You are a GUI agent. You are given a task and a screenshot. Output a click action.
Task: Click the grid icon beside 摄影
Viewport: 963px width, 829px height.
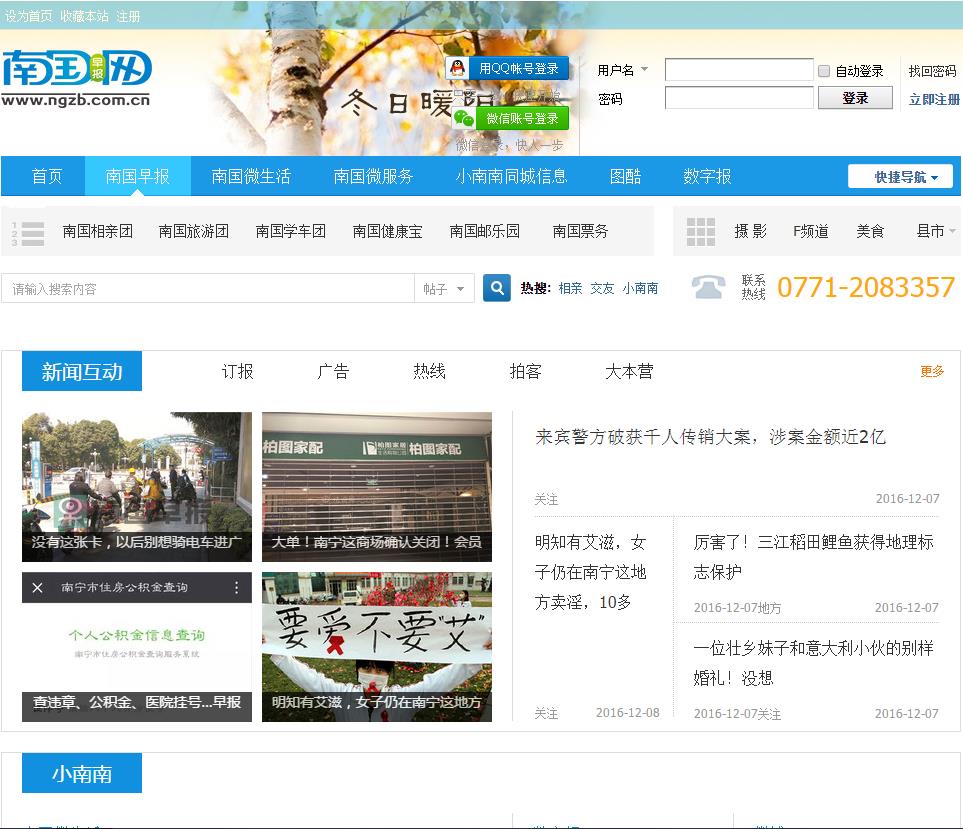(x=701, y=232)
